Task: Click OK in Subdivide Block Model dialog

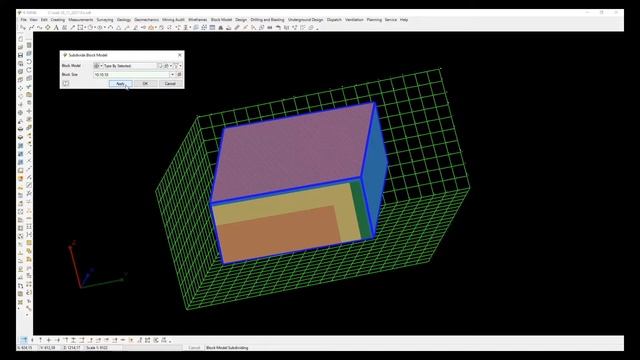Action: point(145,84)
